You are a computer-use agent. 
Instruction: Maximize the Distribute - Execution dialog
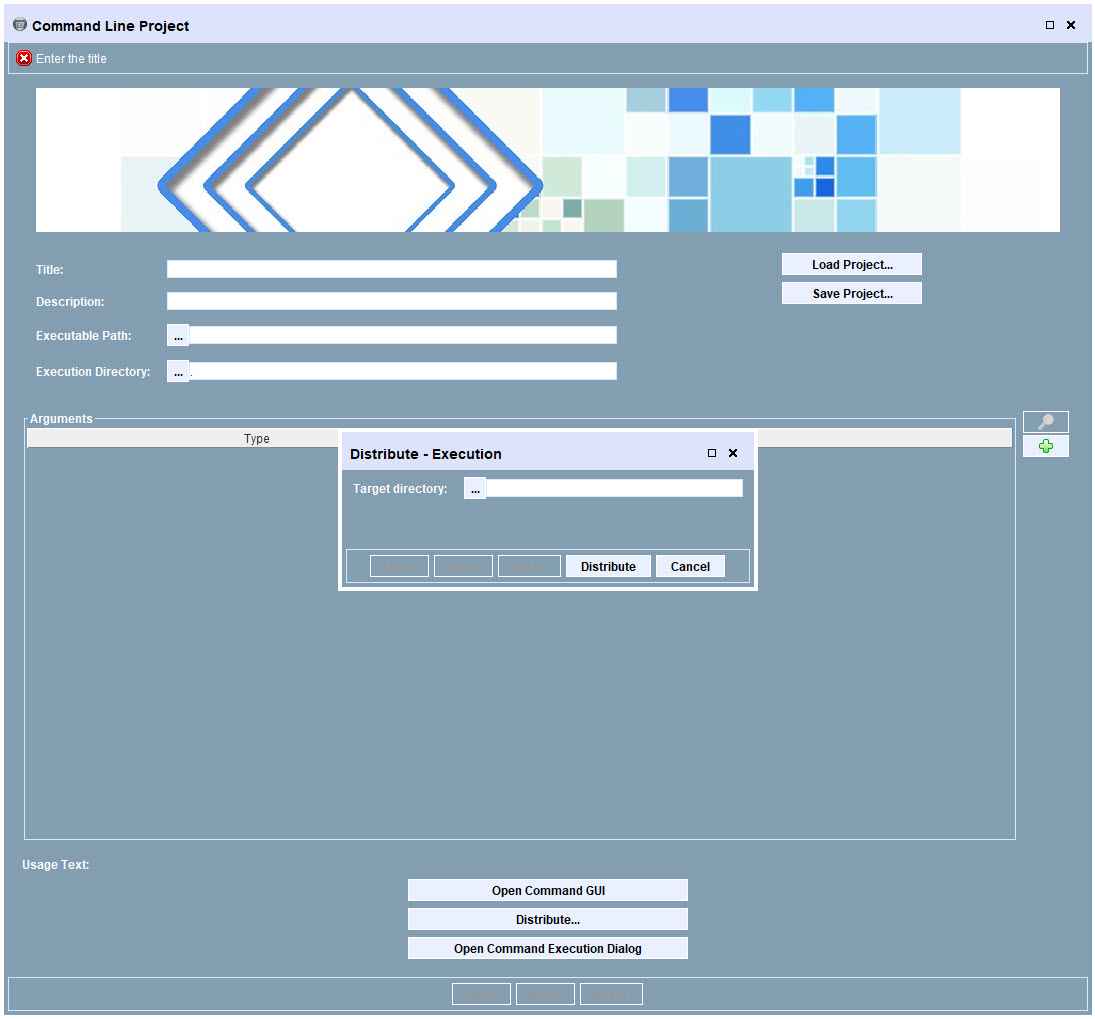coord(712,453)
